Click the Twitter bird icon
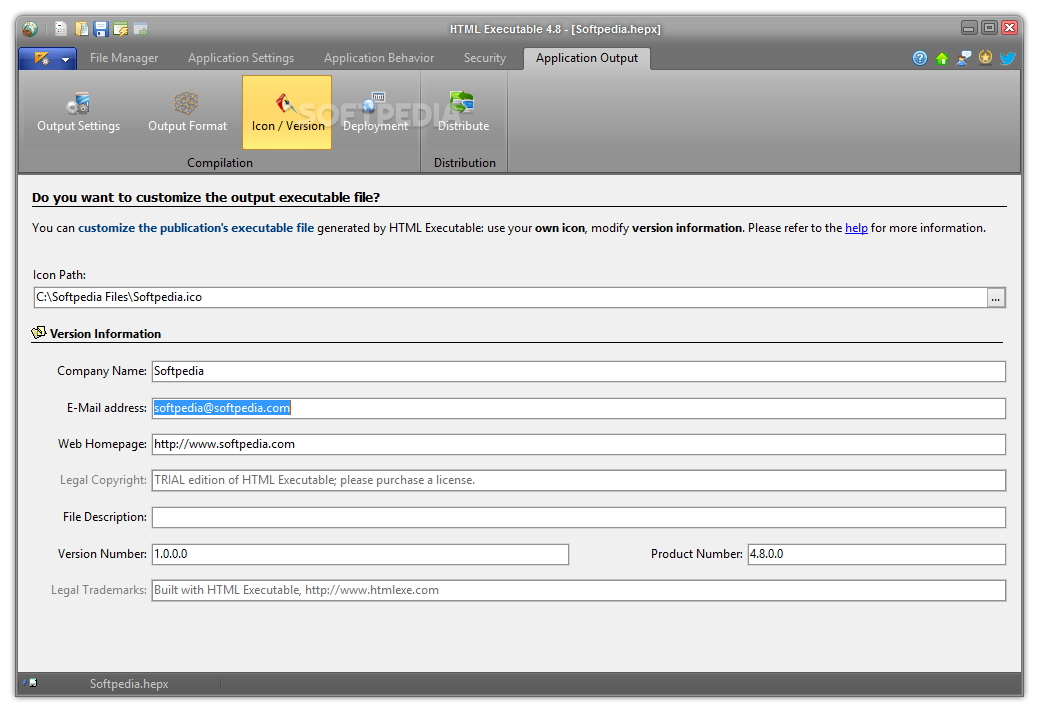Viewport: 1039px width, 712px height. click(x=1008, y=58)
